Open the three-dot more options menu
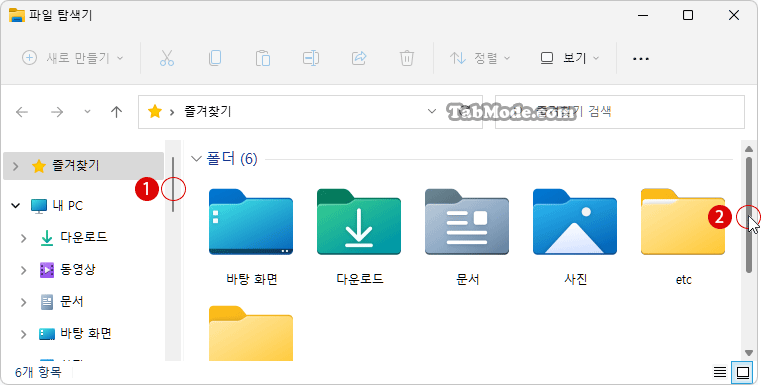The image size is (763, 385). [640, 58]
